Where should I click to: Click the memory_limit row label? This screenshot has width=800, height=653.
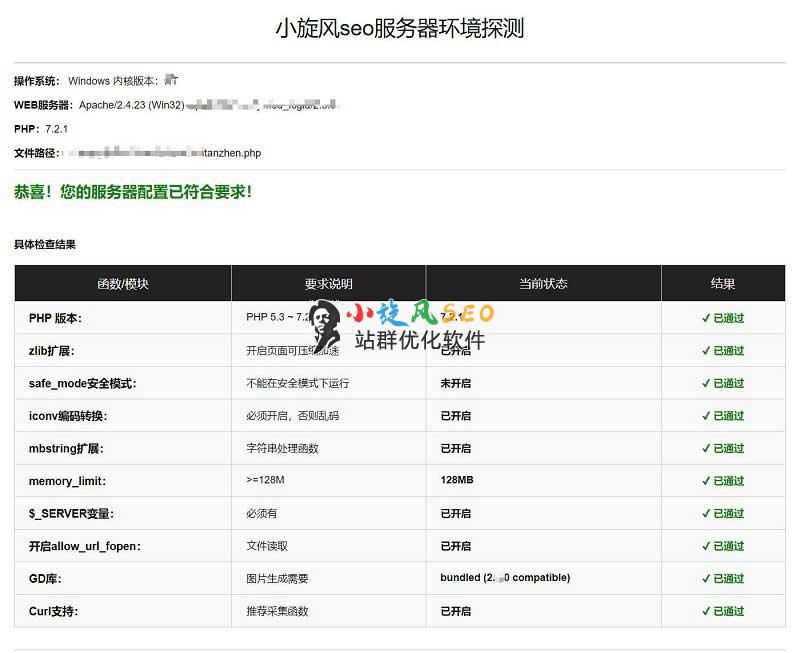click(x=67, y=481)
